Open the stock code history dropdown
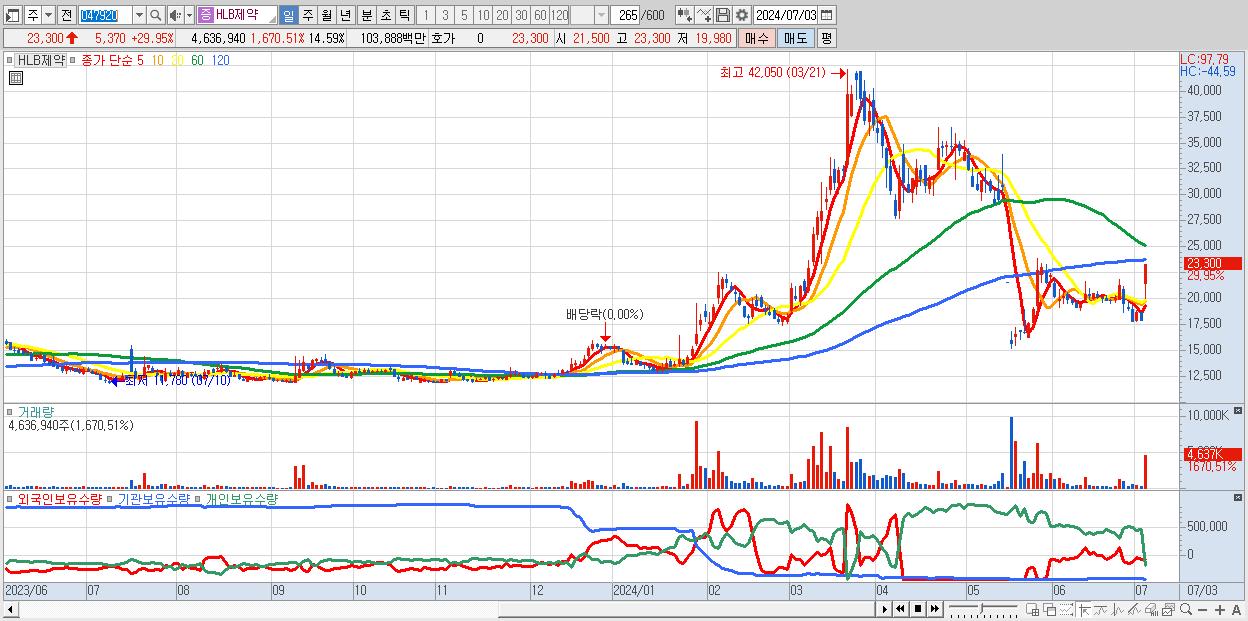Viewport: 1248px width, 621px height. point(139,15)
